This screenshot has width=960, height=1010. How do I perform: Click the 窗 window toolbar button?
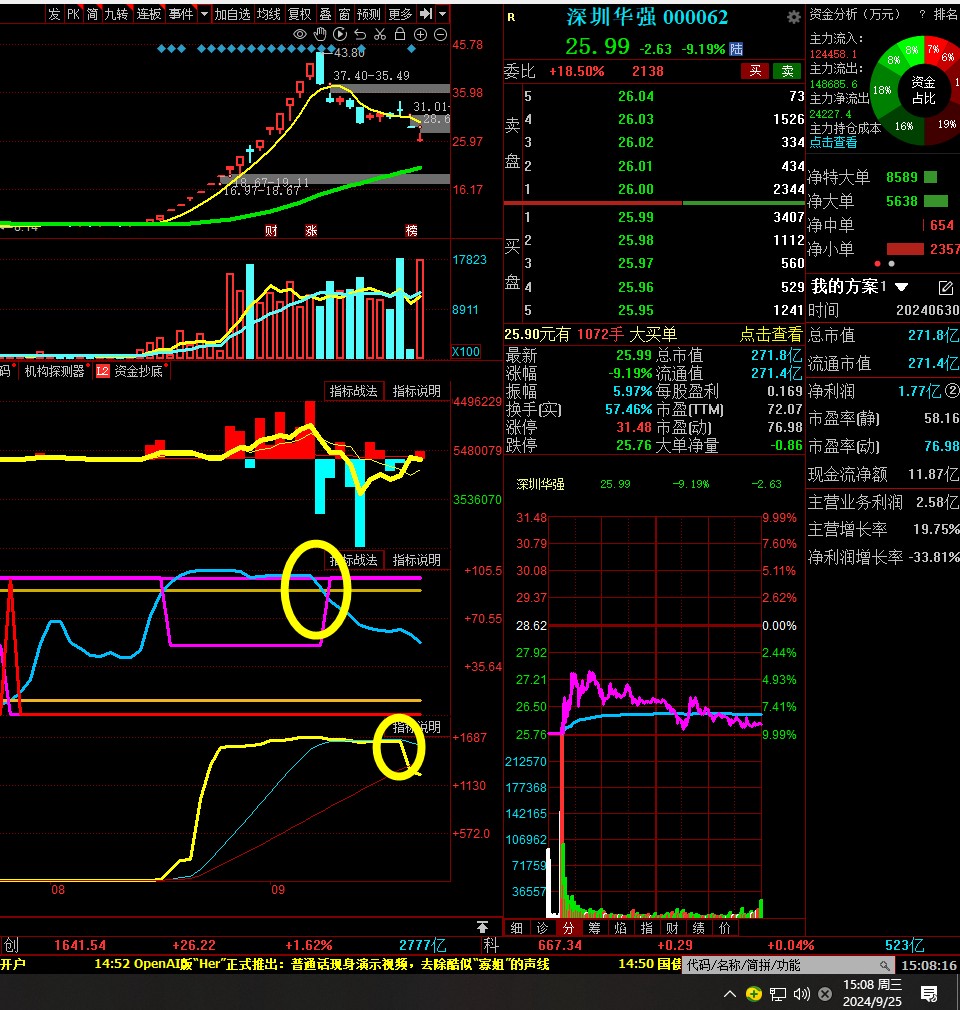click(344, 14)
